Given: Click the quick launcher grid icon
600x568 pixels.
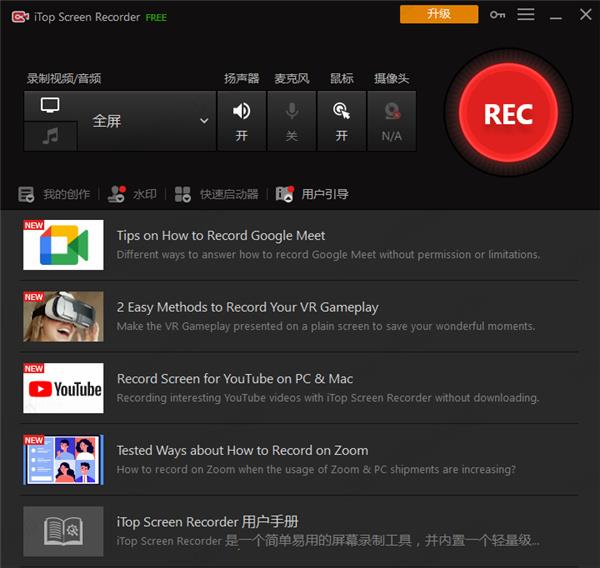Looking at the screenshot, I should [183, 194].
